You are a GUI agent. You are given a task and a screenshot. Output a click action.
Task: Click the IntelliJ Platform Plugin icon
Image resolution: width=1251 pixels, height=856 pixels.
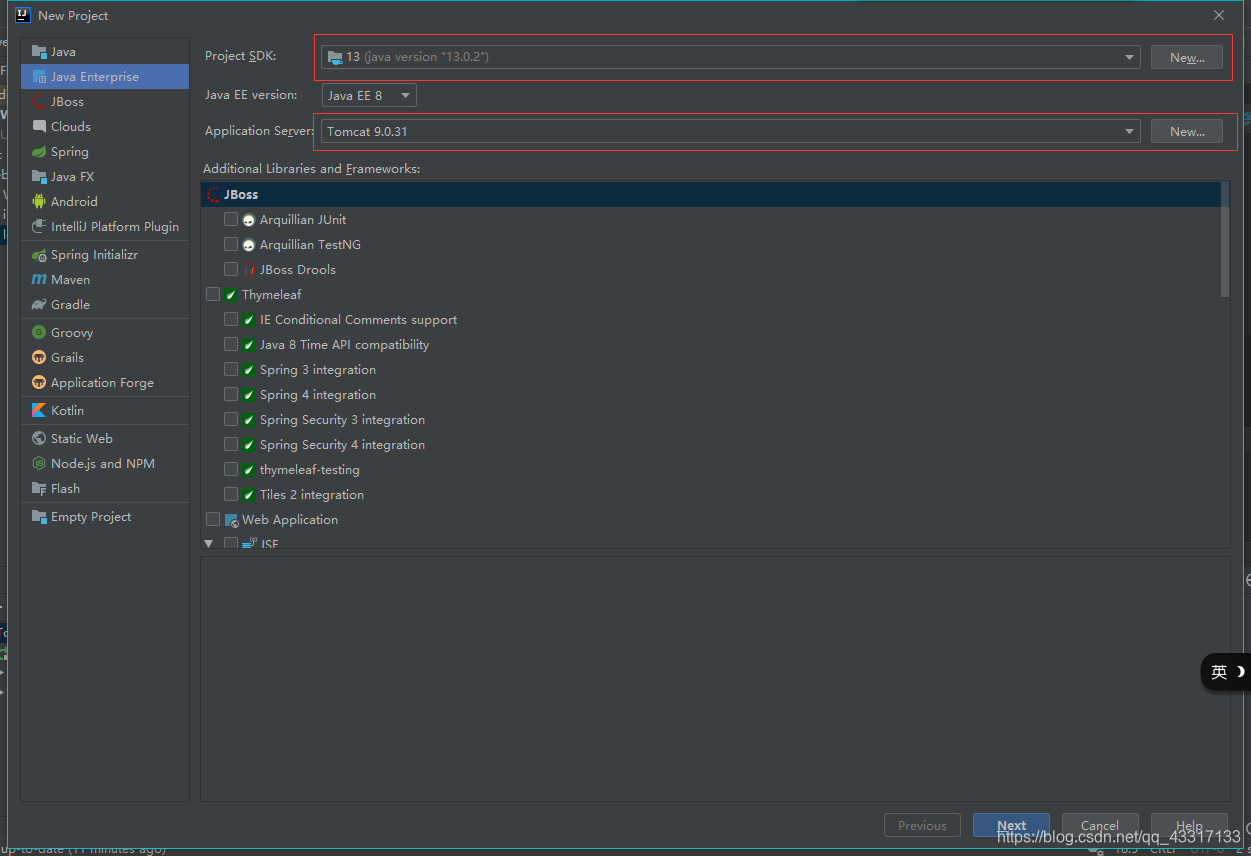pos(39,227)
